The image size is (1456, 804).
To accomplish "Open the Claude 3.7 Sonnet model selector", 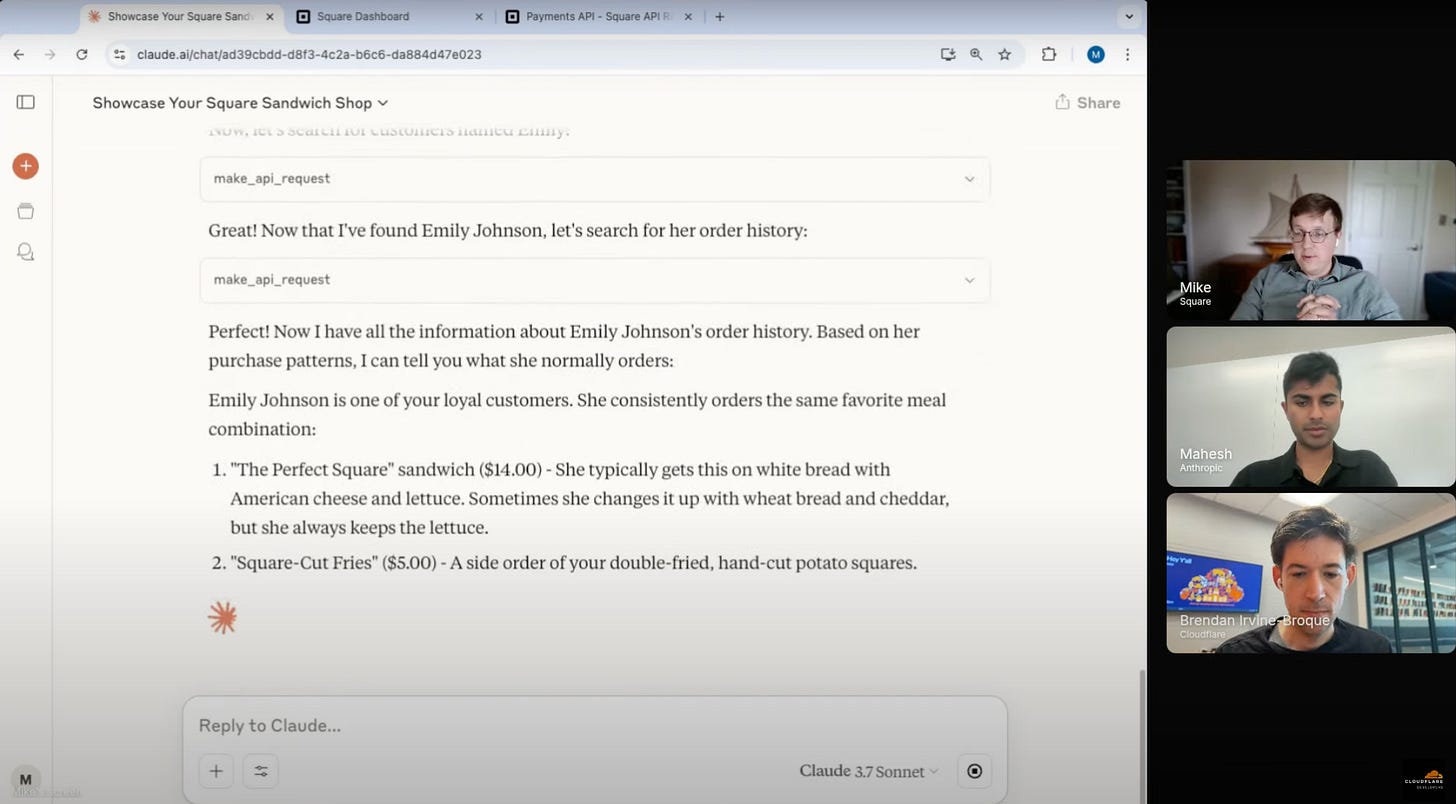I will coord(869,771).
